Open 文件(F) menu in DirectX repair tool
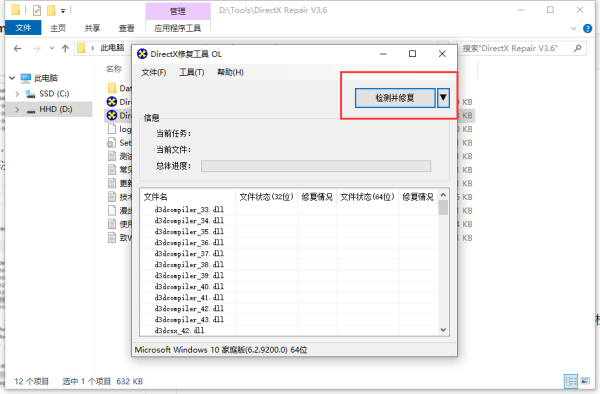This screenshot has width=600, height=394. 154,72
